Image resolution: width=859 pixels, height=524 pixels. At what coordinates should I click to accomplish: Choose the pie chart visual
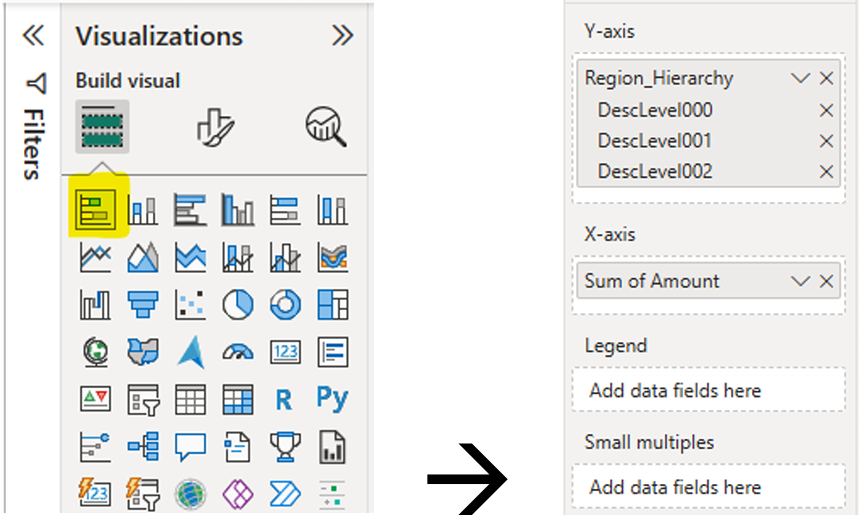[x=238, y=304]
